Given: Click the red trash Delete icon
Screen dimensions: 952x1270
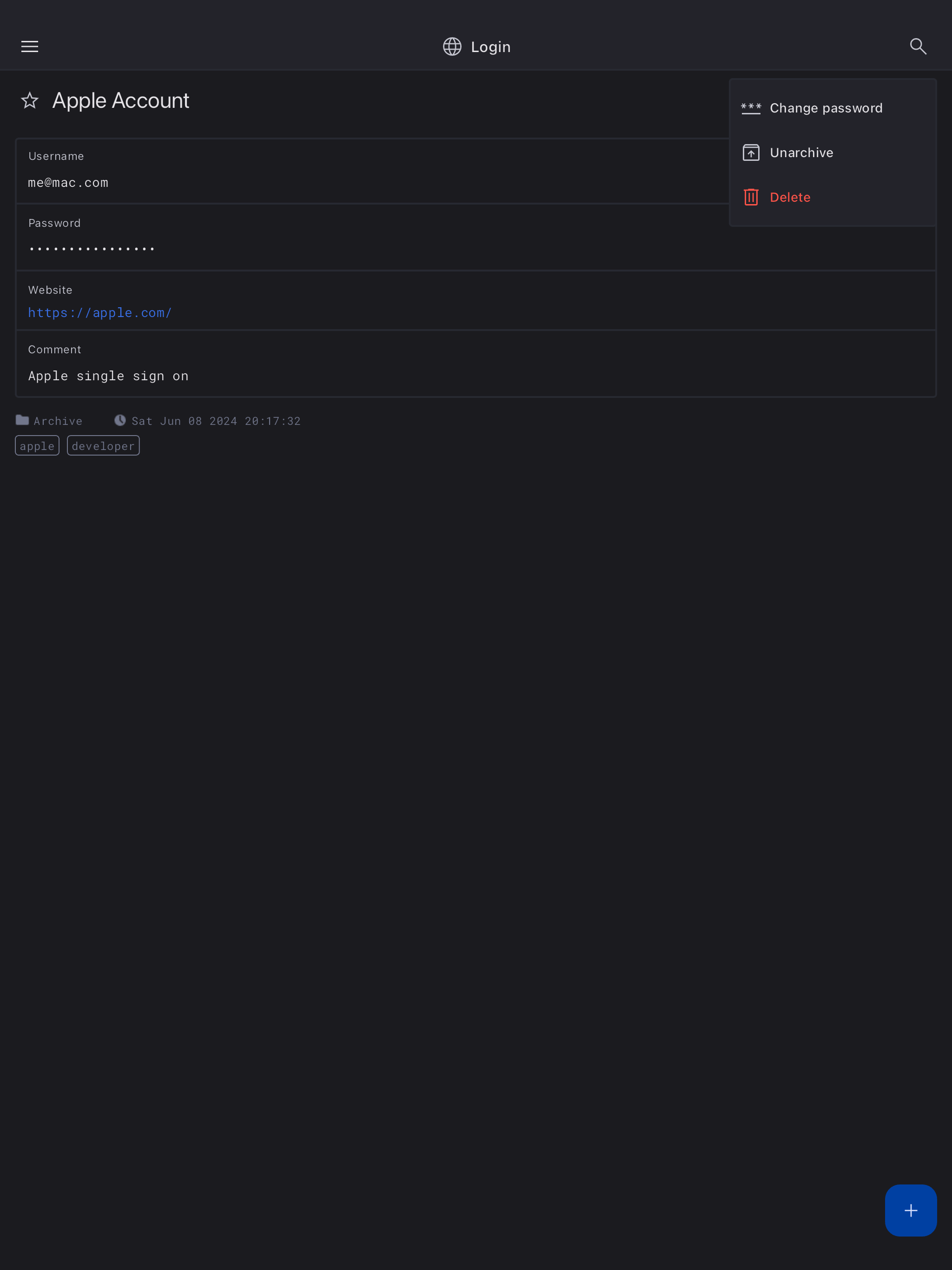Looking at the screenshot, I should (x=750, y=197).
